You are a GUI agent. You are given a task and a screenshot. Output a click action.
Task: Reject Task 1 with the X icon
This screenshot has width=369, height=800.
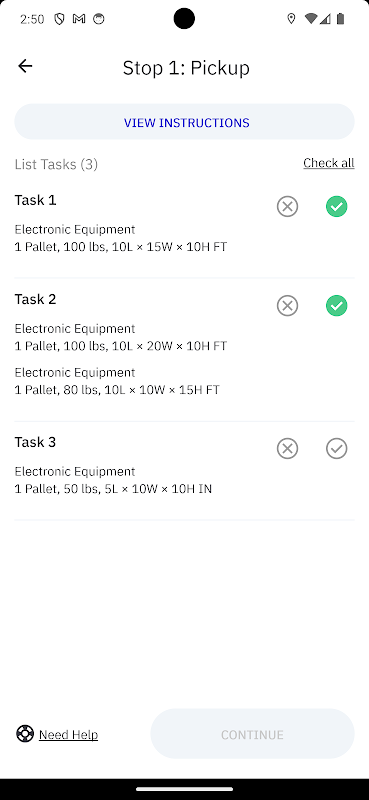(287, 207)
